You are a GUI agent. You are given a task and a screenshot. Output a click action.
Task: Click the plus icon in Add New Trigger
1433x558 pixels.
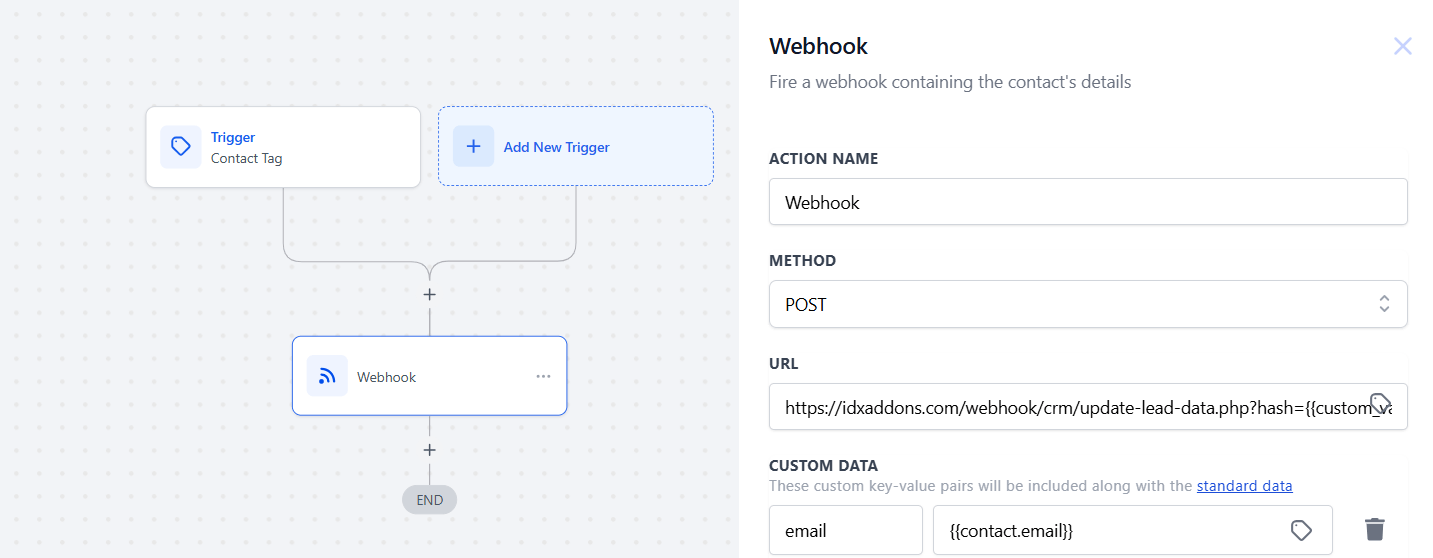(474, 147)
